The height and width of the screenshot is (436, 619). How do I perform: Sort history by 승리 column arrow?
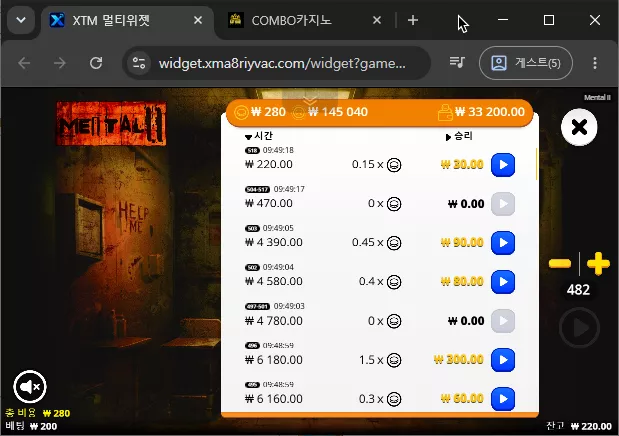(448, 137)
